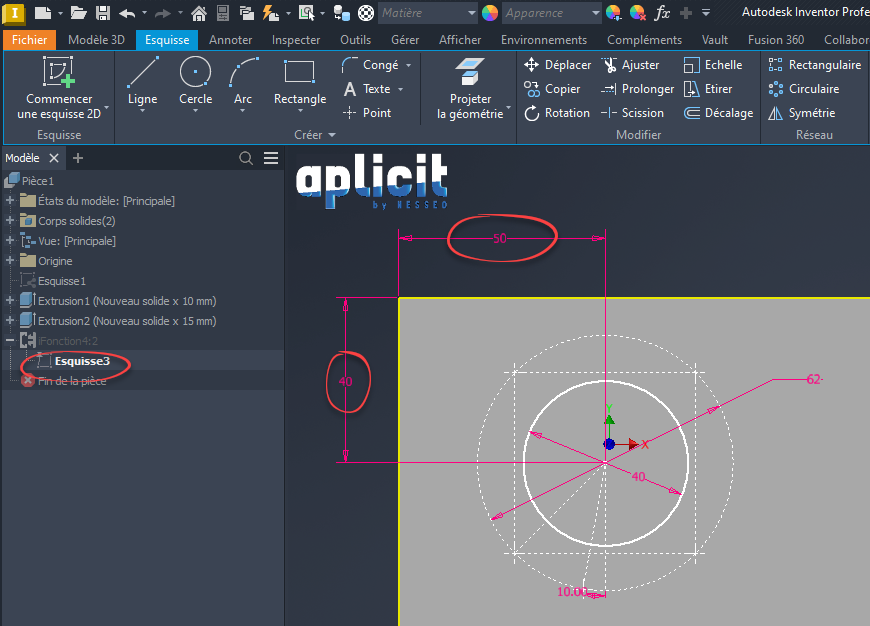Open the Fichier menu
Image resolution: width=870 pixels, height=626 pixels.
pyautogui.click(x=30, y=40)
